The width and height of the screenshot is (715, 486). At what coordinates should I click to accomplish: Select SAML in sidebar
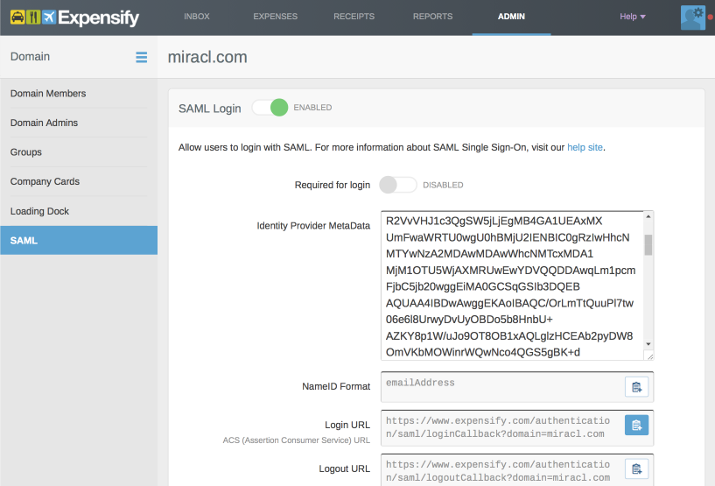pyautogui.click(x=79, y=240)
